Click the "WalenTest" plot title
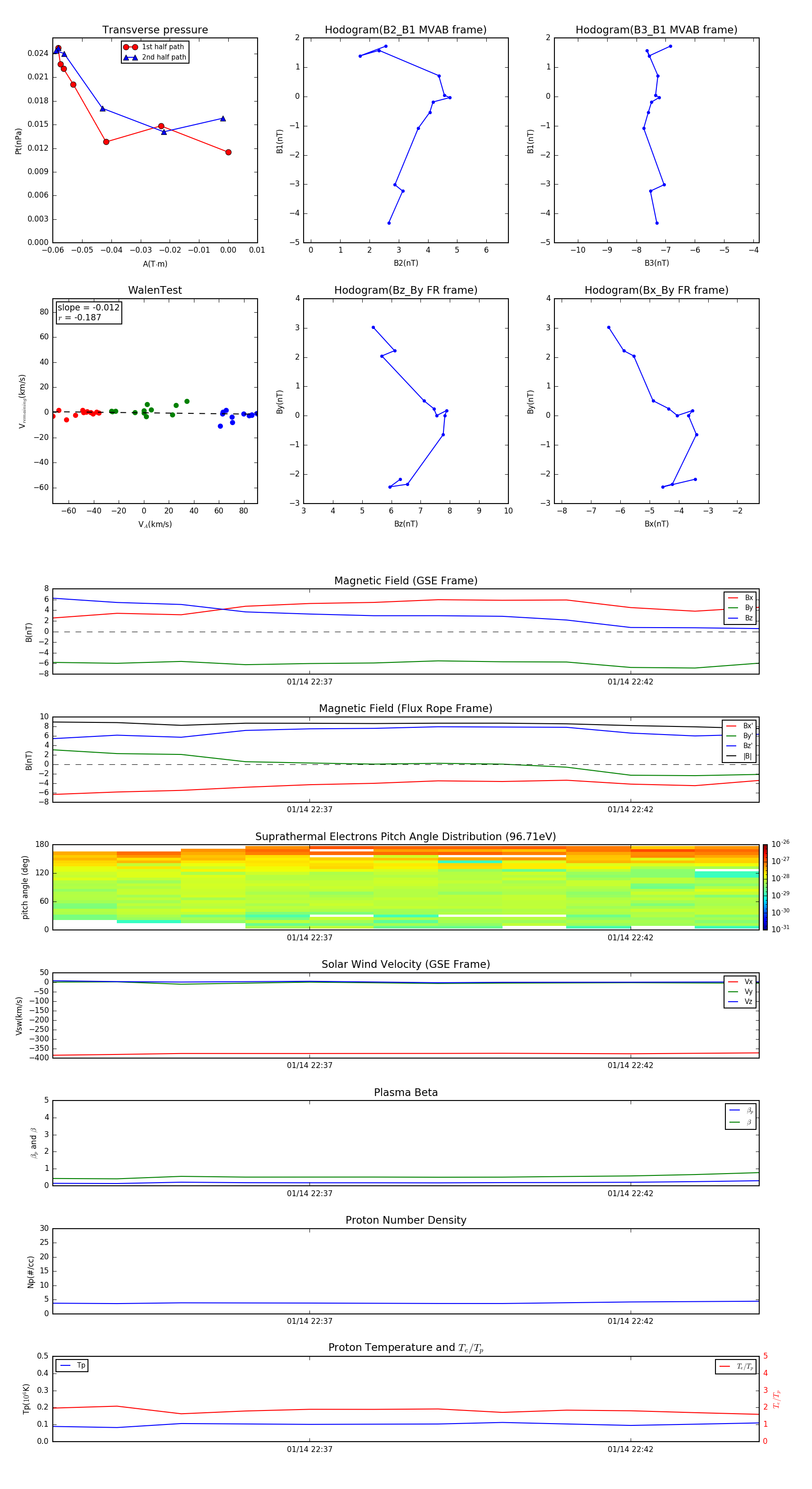 [x=155, y=290]
